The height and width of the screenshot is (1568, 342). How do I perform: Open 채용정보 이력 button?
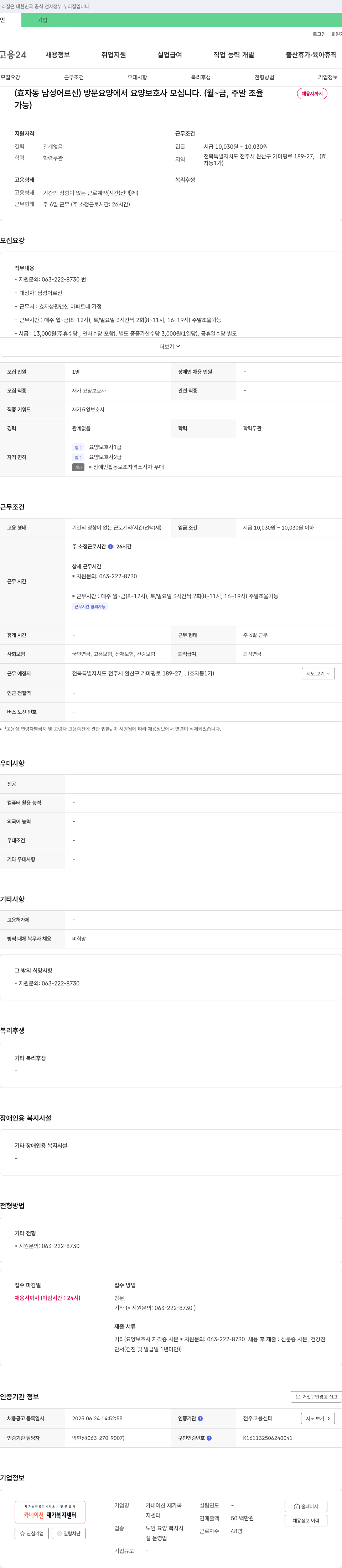pos(305,1521)
